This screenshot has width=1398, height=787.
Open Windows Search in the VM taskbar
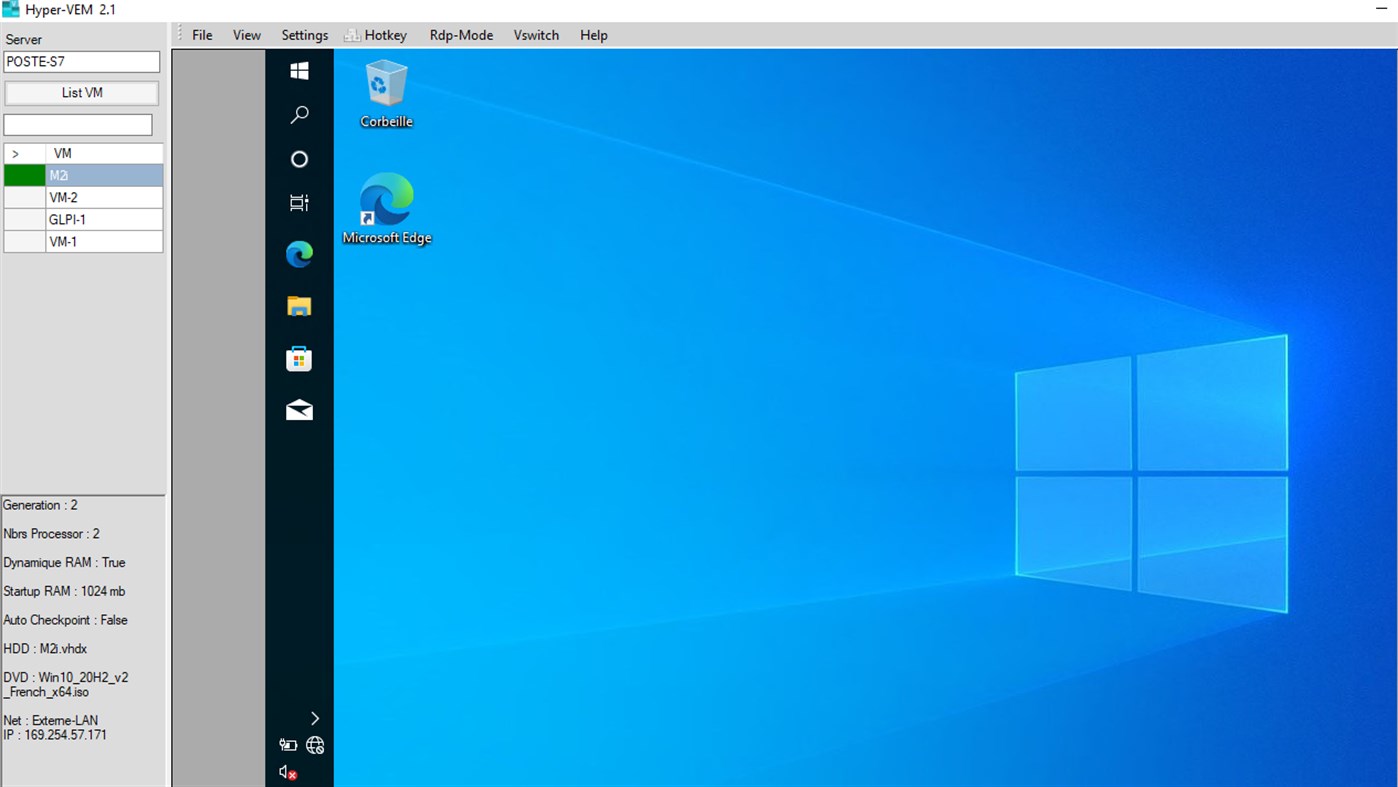[298, 114]
